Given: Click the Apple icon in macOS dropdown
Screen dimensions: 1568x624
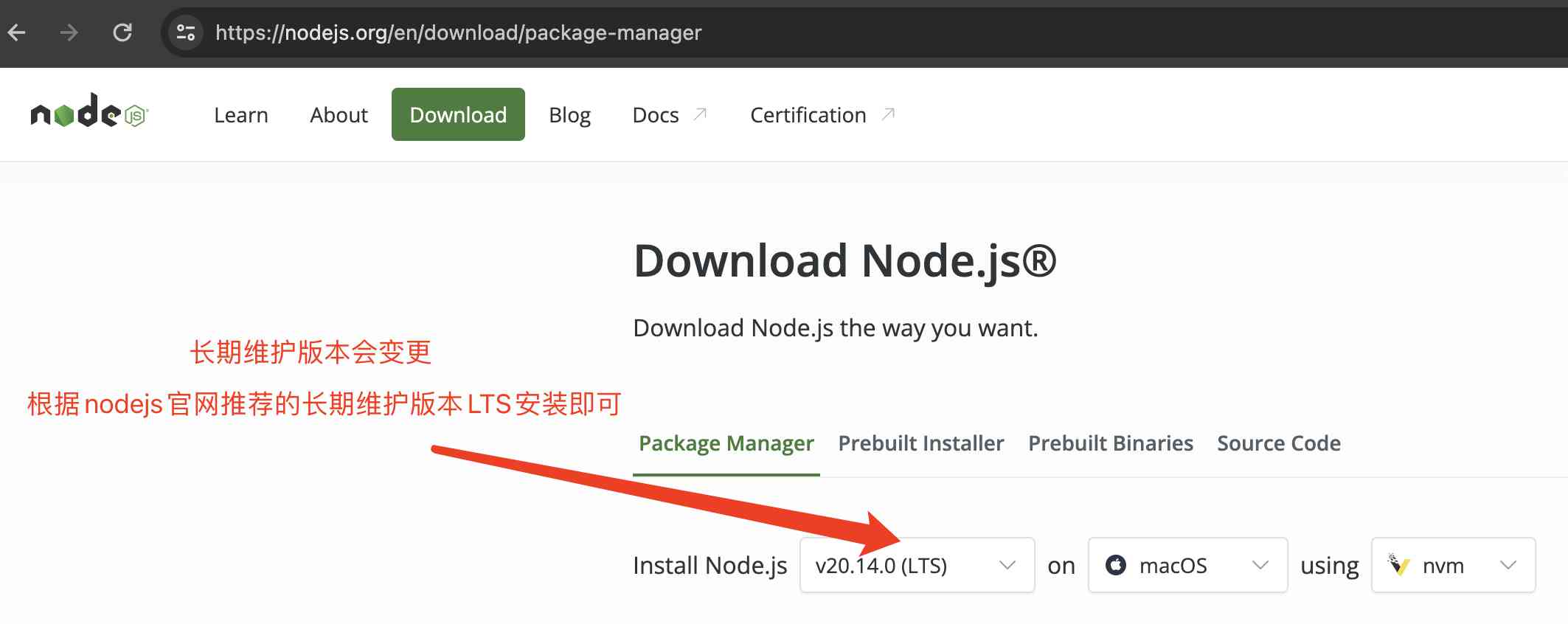Looking at the screenshot, I should [x=1116, y=565].
